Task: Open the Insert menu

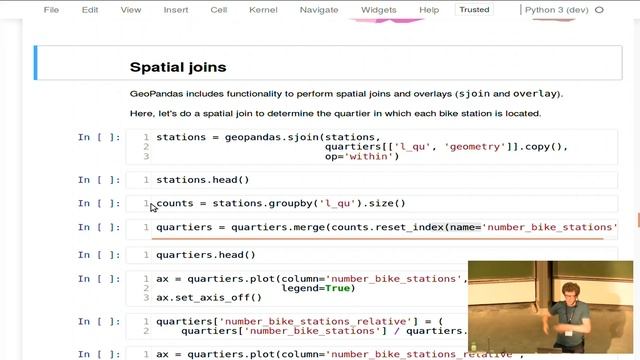Action: (x=176, y=10)
